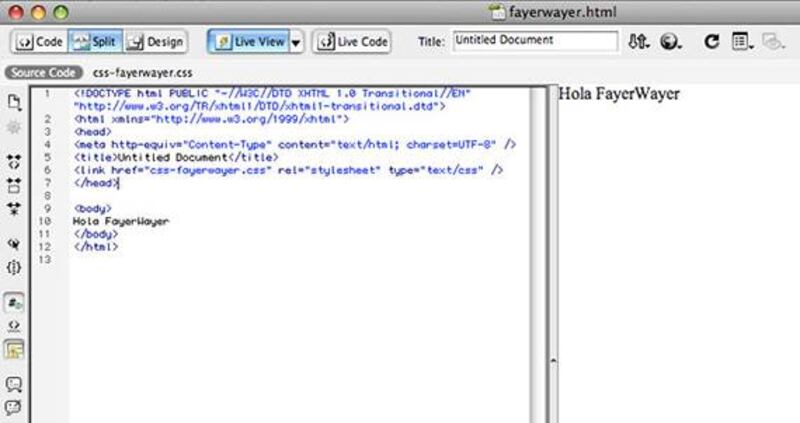The image size is (800, 423).
Task: Click the Collapse Selection icon
Action: point(14,185)
